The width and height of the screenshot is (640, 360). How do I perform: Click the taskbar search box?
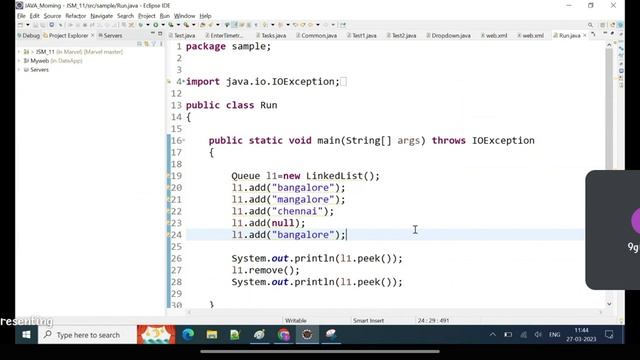87,335
